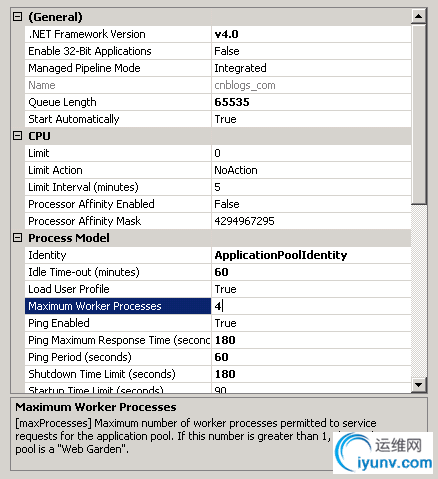Screen dimensions: 438x479
Task: Click the 65535 queue length value
Action: pyautogui.click(x=311, y=102)
